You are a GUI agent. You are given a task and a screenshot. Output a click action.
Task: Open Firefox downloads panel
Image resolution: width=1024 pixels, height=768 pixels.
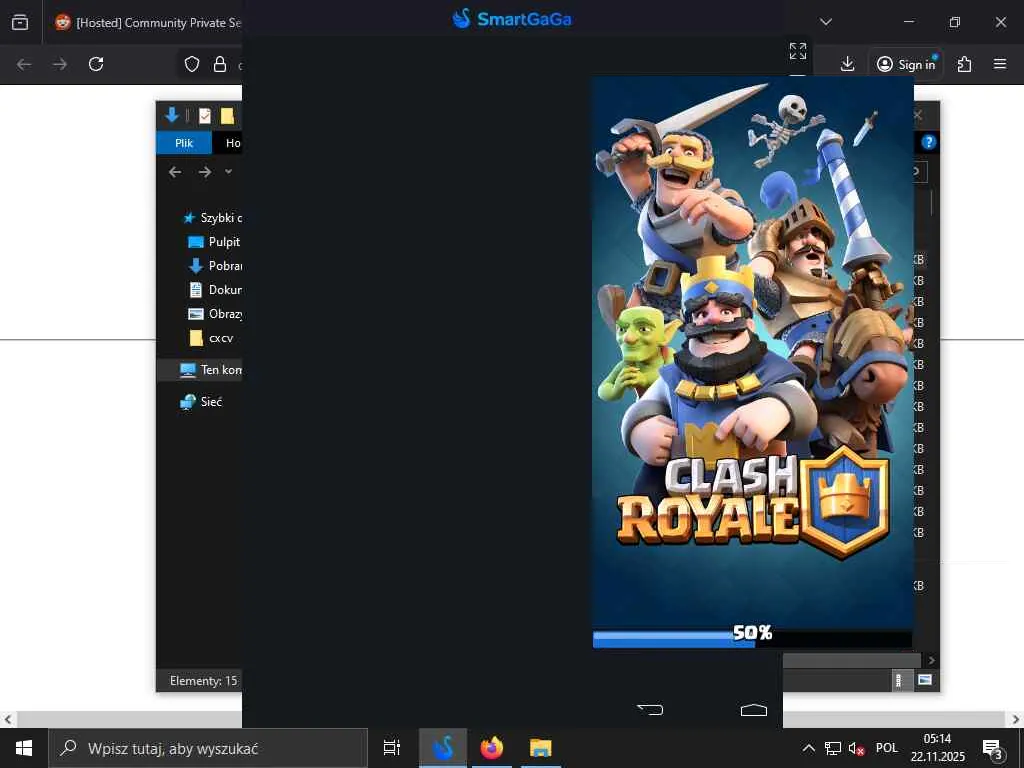point(847,64)
